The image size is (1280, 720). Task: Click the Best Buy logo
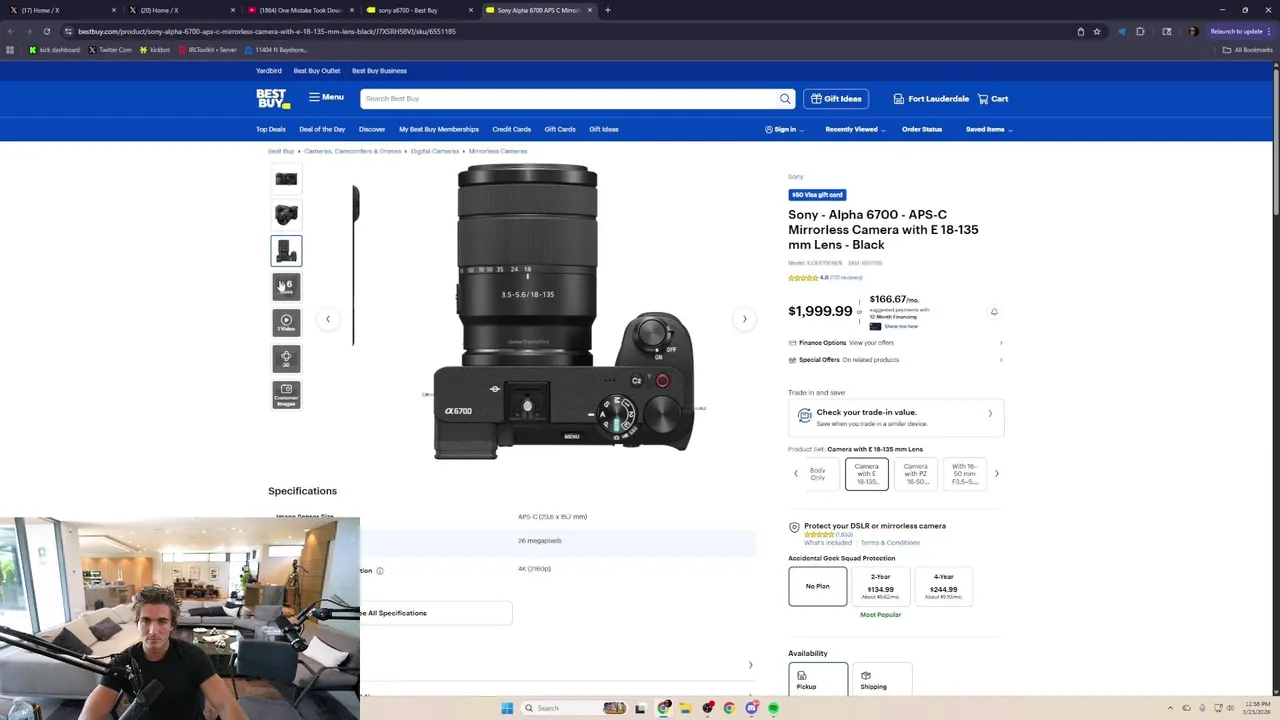[273, 98]
